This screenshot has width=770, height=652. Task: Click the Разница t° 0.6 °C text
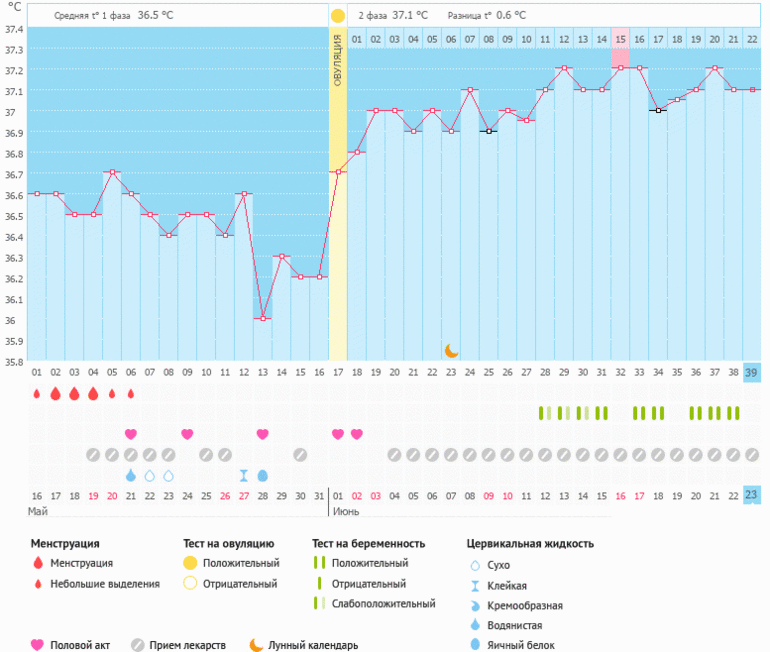(x=486, y=16)
